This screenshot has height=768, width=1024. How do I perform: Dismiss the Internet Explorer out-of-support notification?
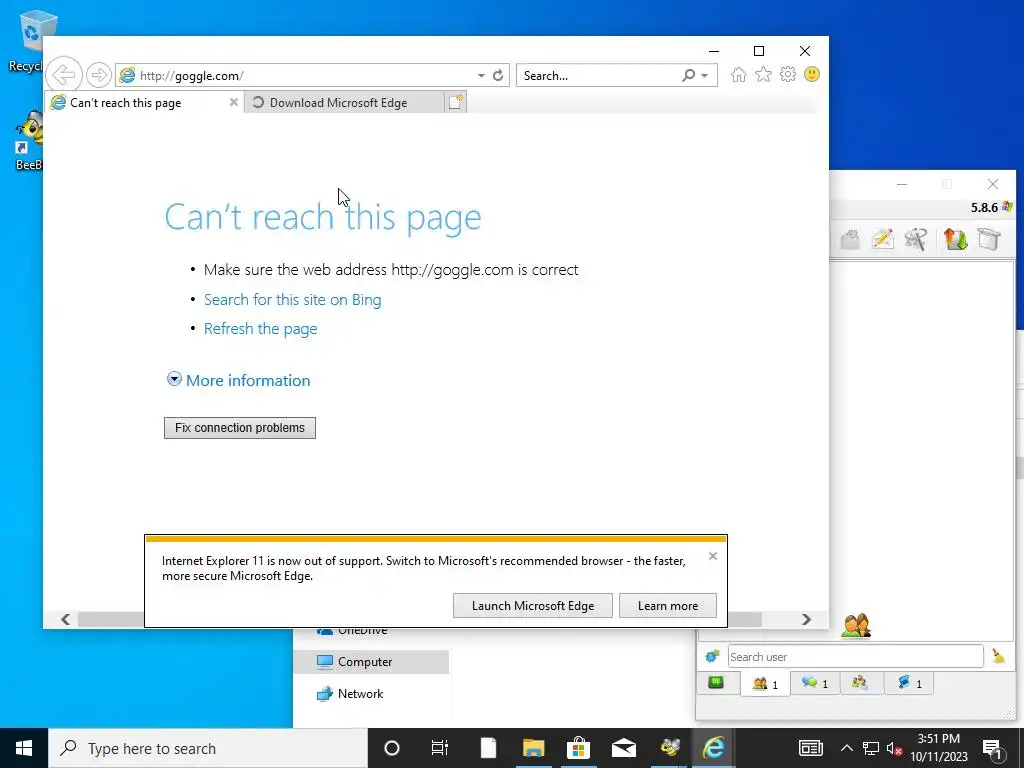(712, 556)
